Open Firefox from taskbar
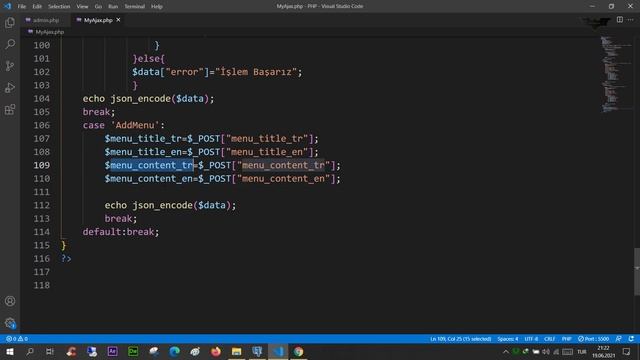This screenshot has width=640, height=360. coord(216,351)
